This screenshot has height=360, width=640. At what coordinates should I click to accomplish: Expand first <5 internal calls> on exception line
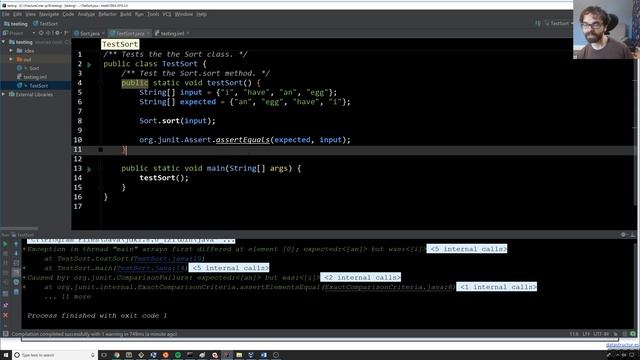point(467,249)
